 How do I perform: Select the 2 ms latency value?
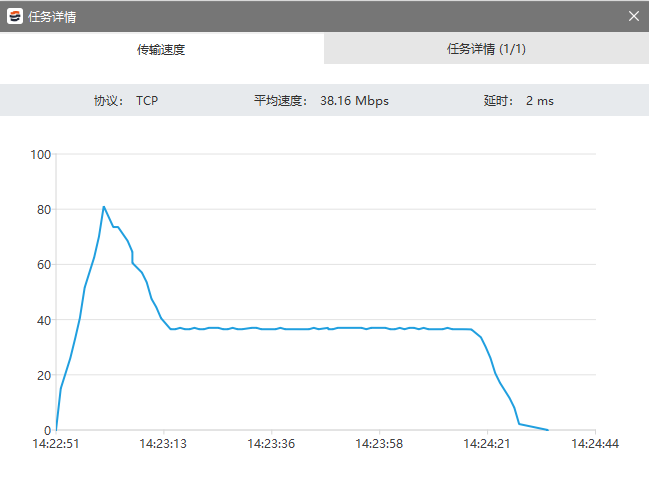539,101
